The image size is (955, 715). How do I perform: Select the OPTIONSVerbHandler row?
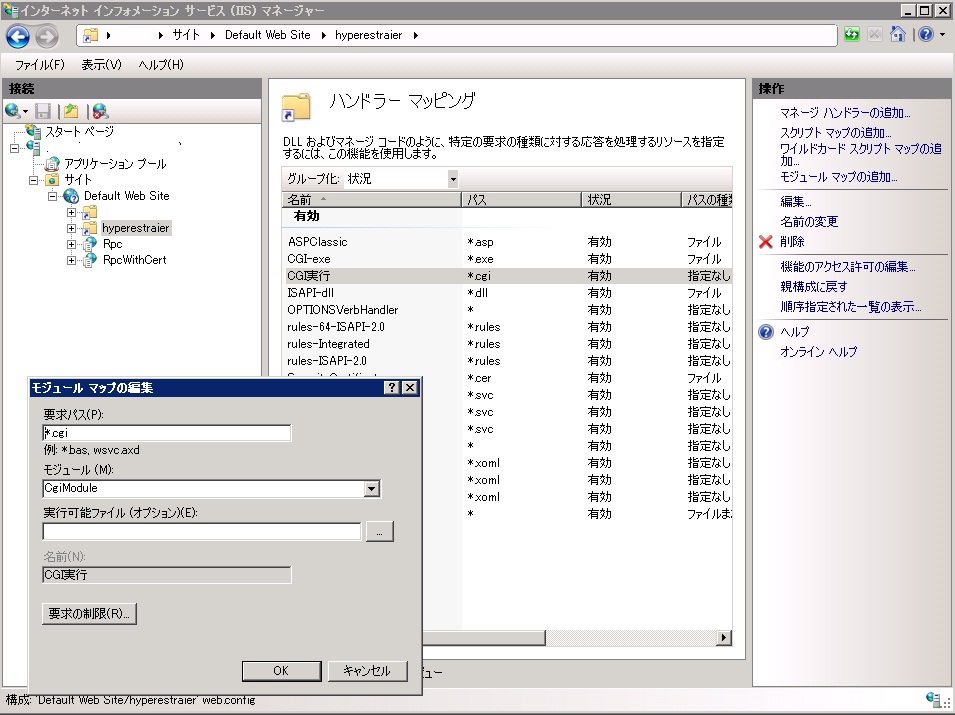[x=507, y=310]
